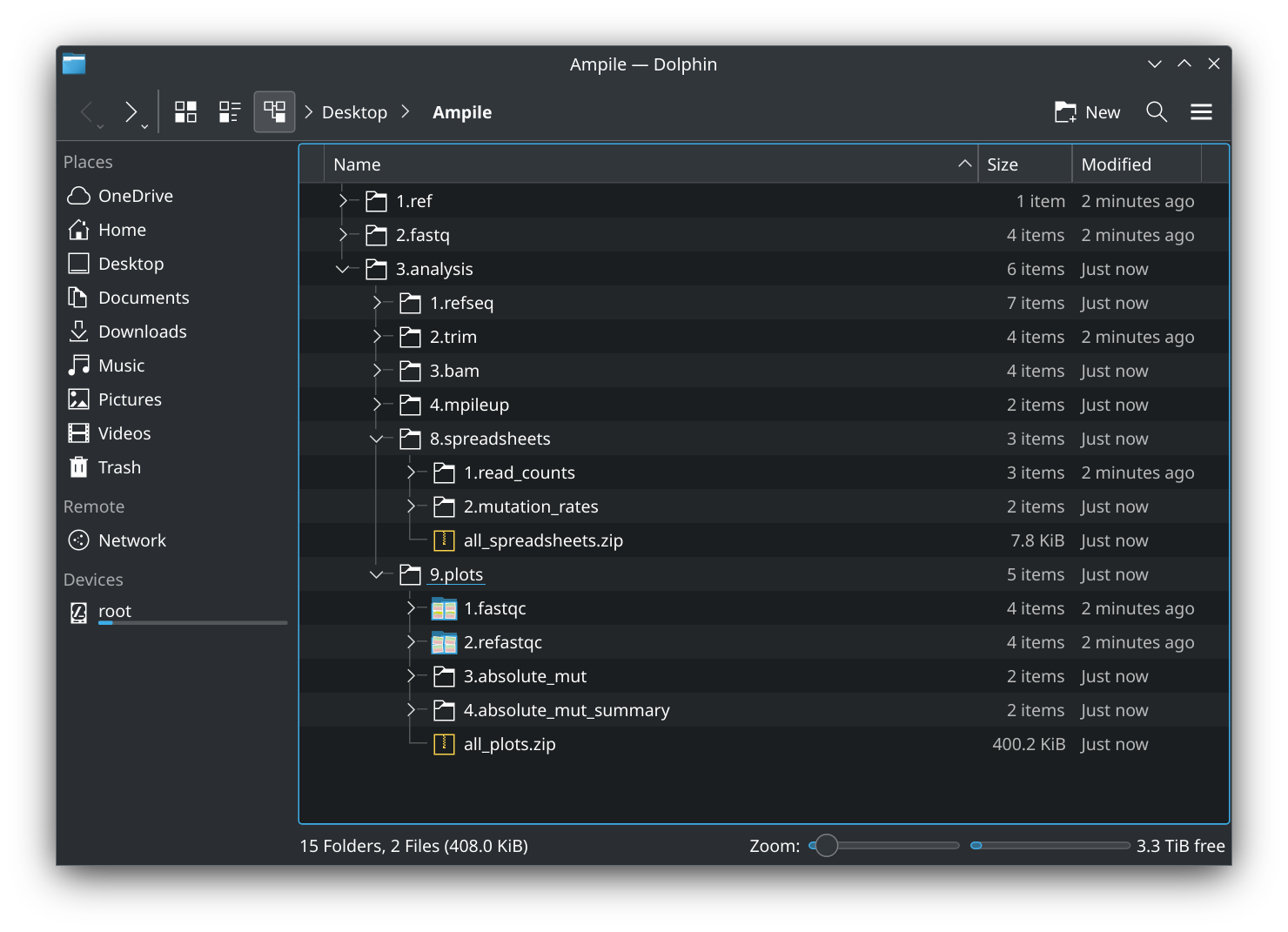1288x932 pixels.
Task: Go back with the back arrow
Action: pyautogui.click(x=87, y=111)
